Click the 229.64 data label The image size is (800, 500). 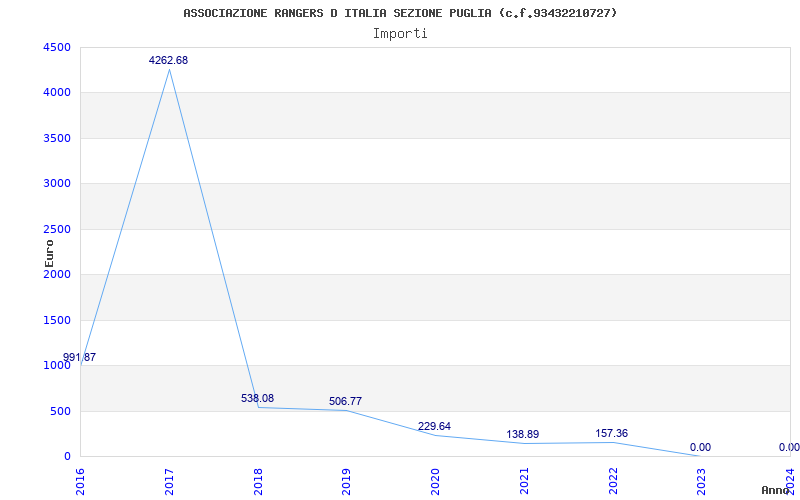click(x=434, y=426)
